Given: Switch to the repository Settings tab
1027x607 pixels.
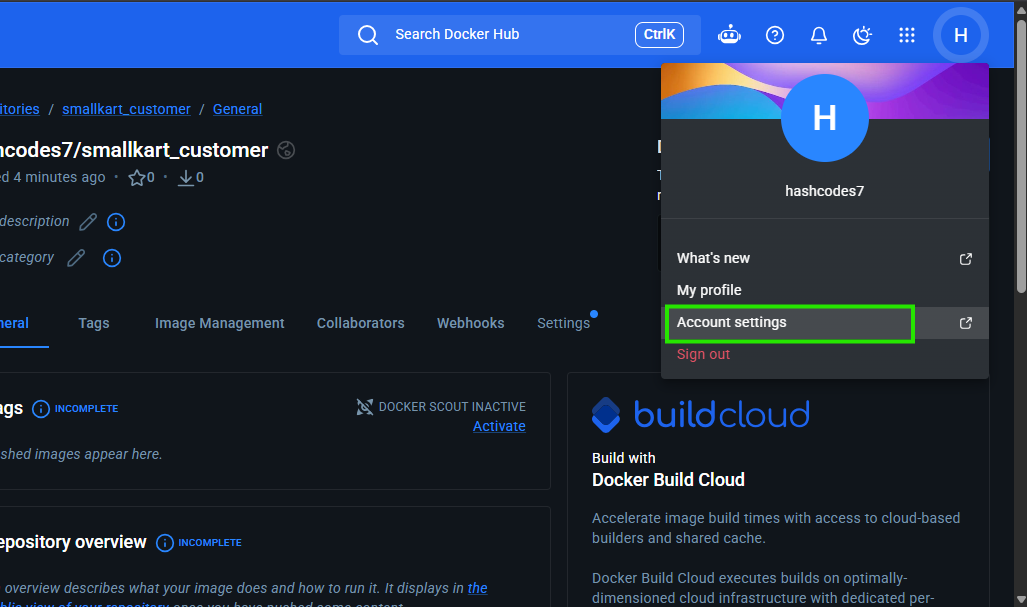Looking at the screenshot, I should [563, 323].
